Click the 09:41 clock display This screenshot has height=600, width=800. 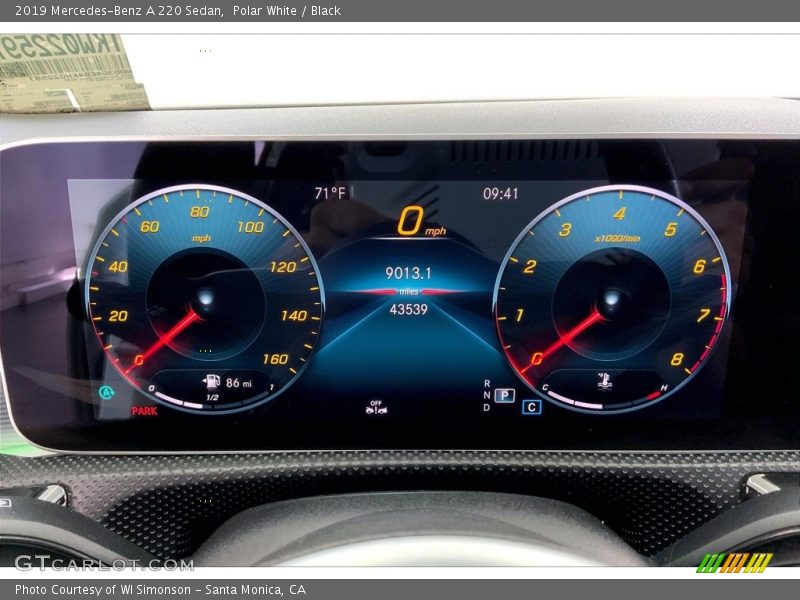click(500, 193)
